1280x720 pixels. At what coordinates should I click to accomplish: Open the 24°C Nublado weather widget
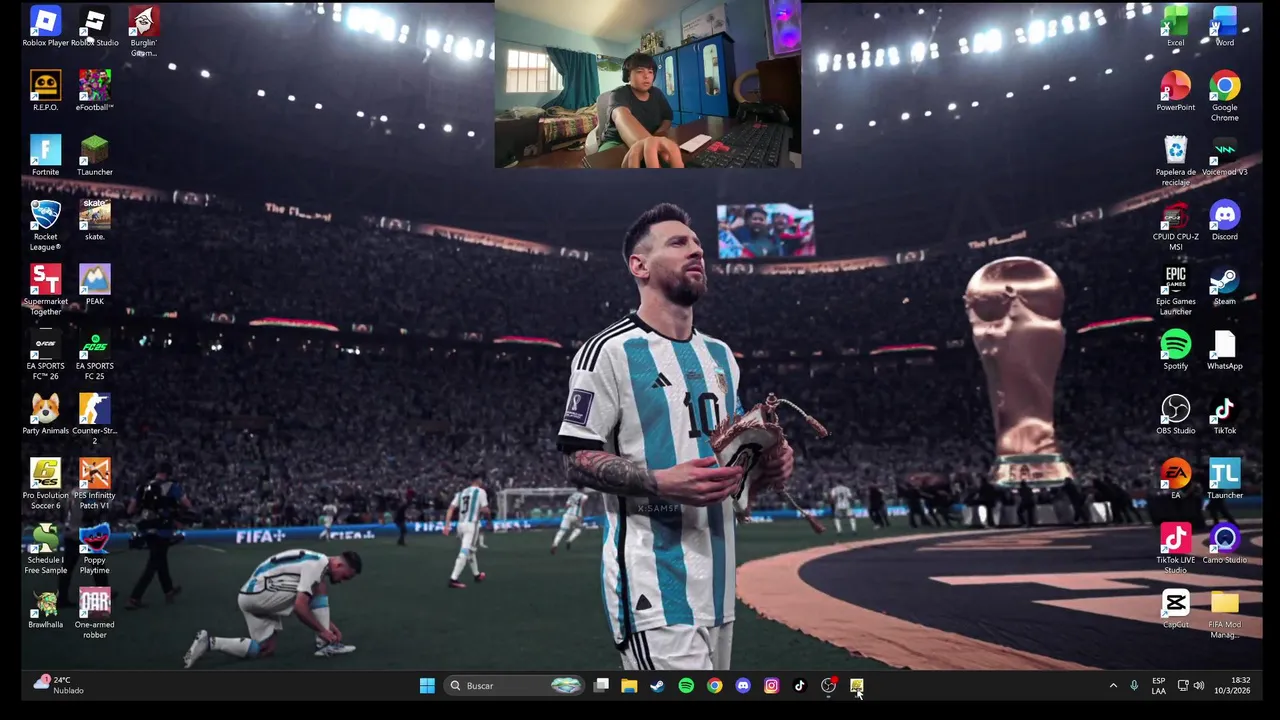58,685
